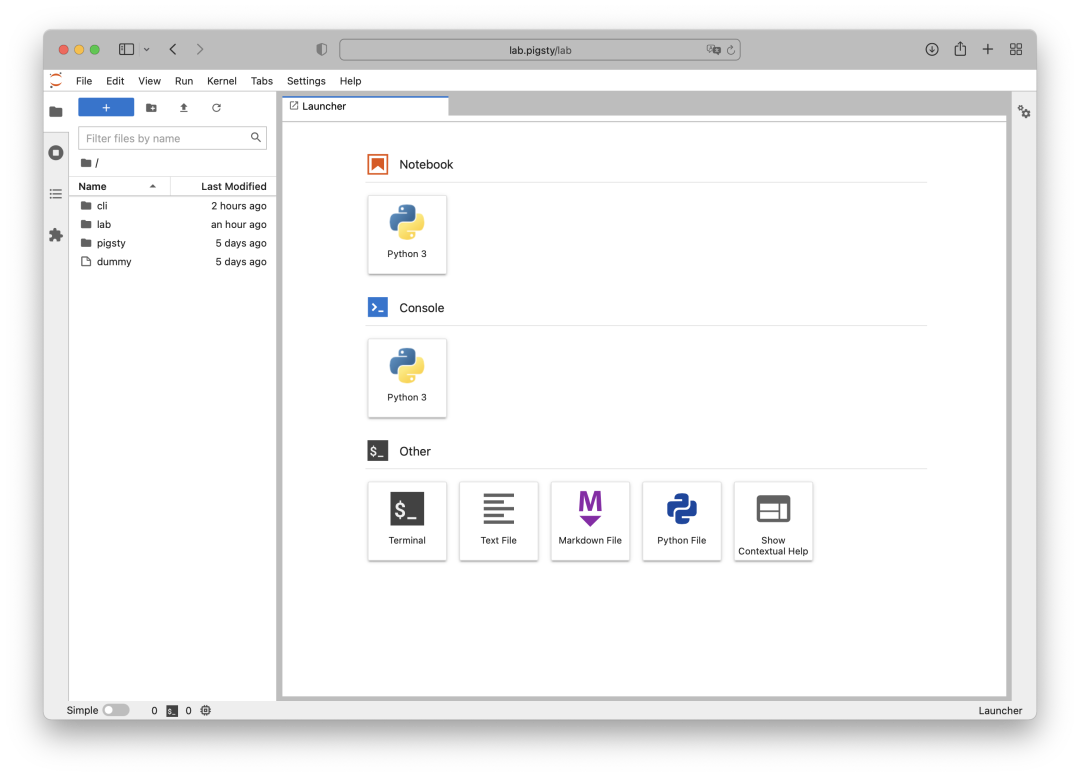Upload files using the upload icon
The image size is (1080, 777).
click(x=183, y=107)
